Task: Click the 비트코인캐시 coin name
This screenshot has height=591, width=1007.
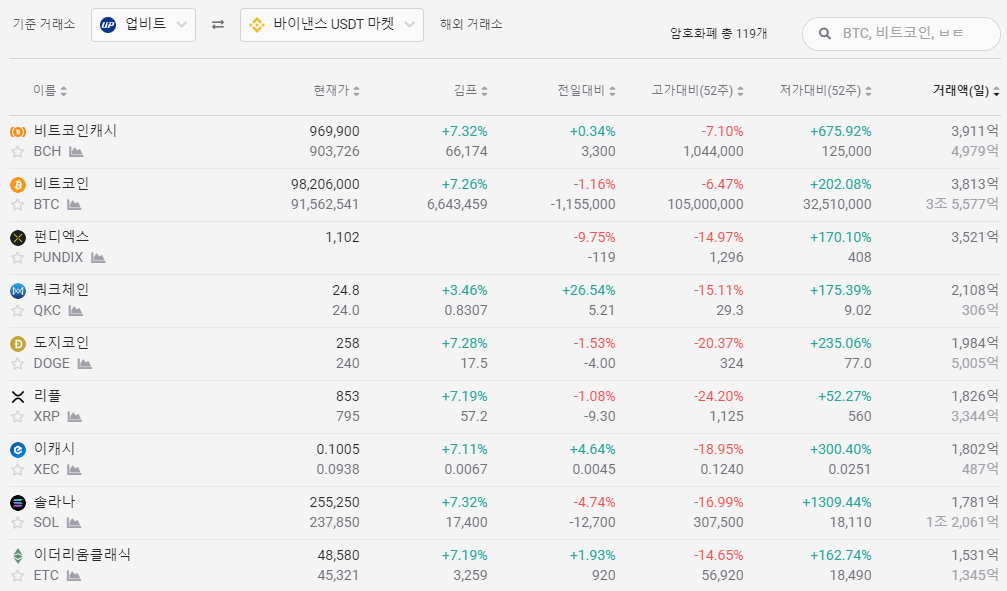Action: [75, 131]
